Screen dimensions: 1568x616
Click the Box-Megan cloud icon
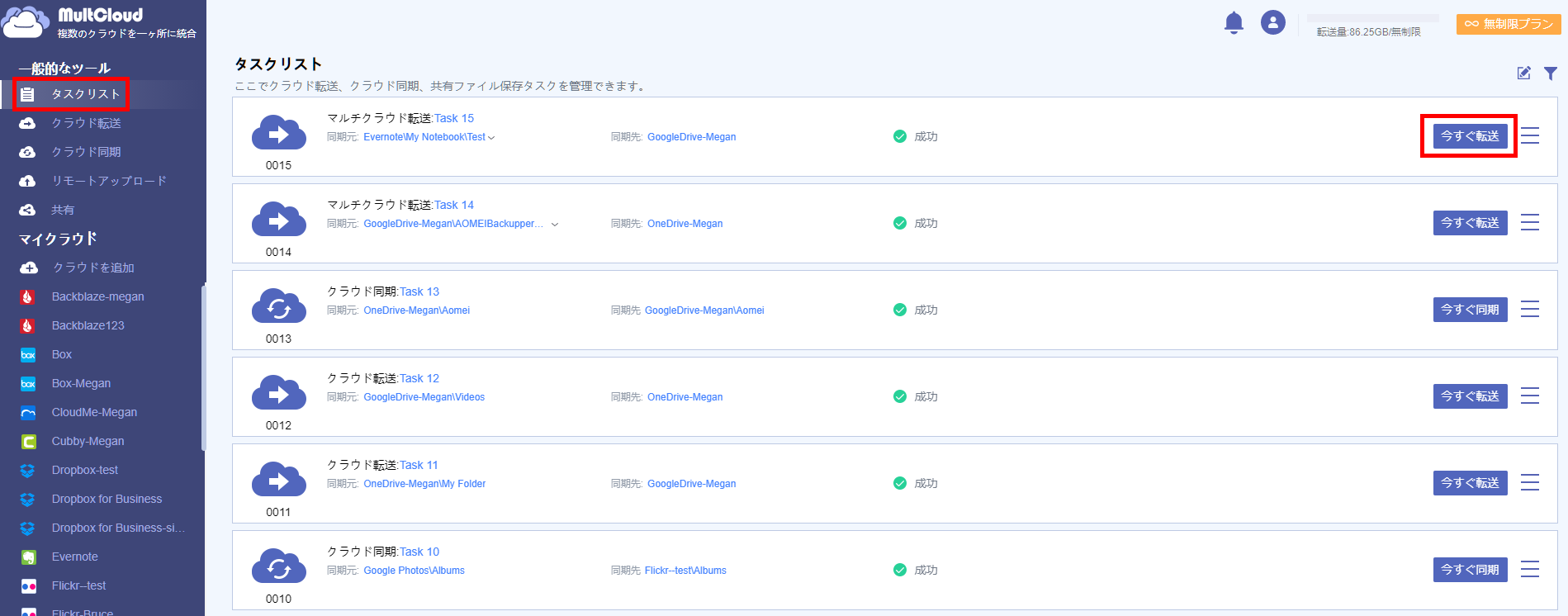pos(28,384)
